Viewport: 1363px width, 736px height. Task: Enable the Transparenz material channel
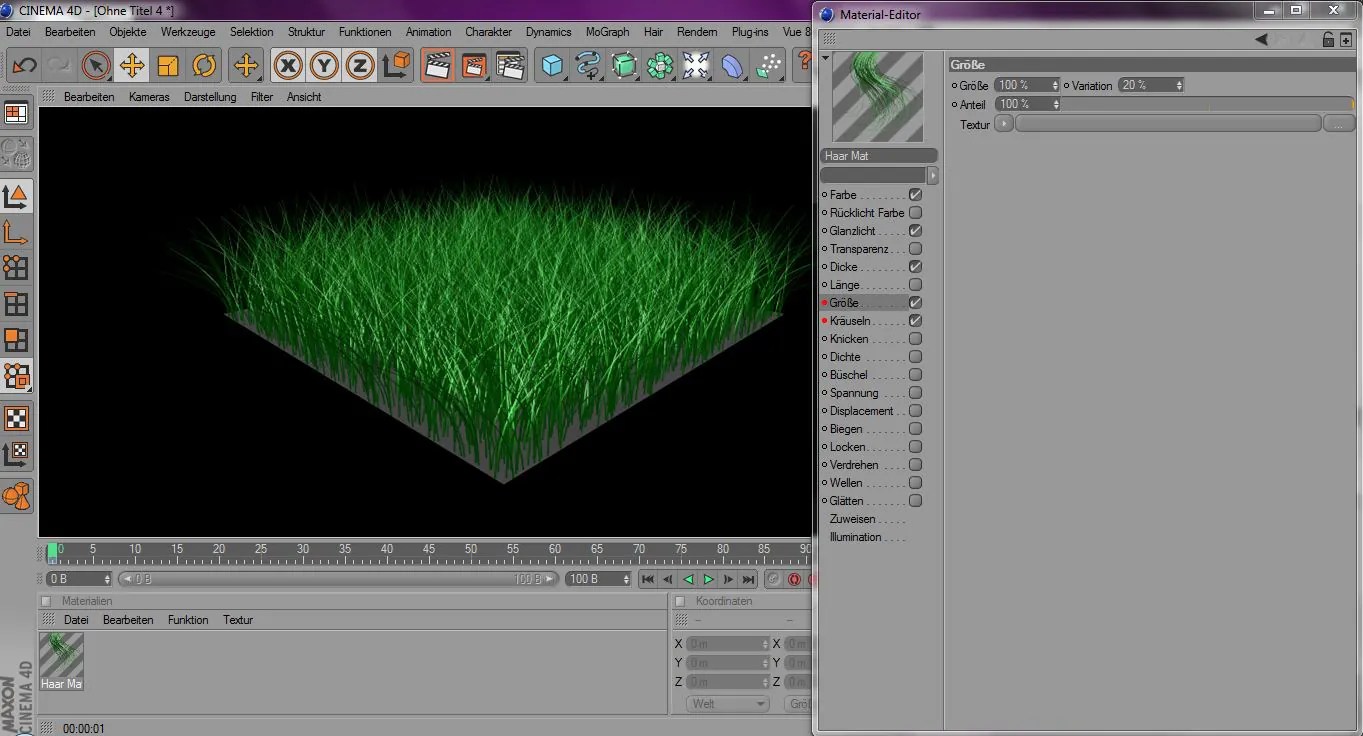(915, 248)
